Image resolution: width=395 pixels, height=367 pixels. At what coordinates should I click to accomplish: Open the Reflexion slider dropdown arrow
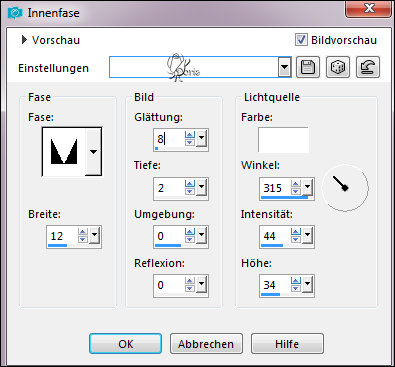pos(201,284)
